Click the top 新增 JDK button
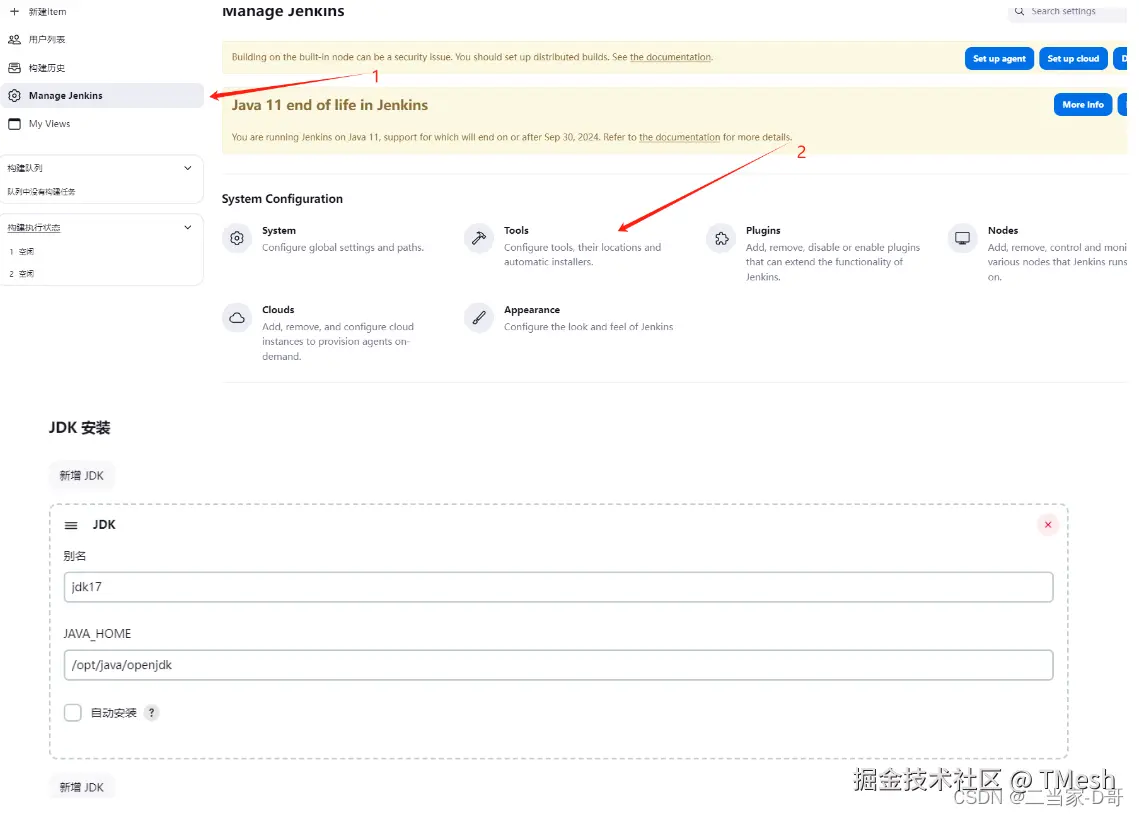 point(81,476)
